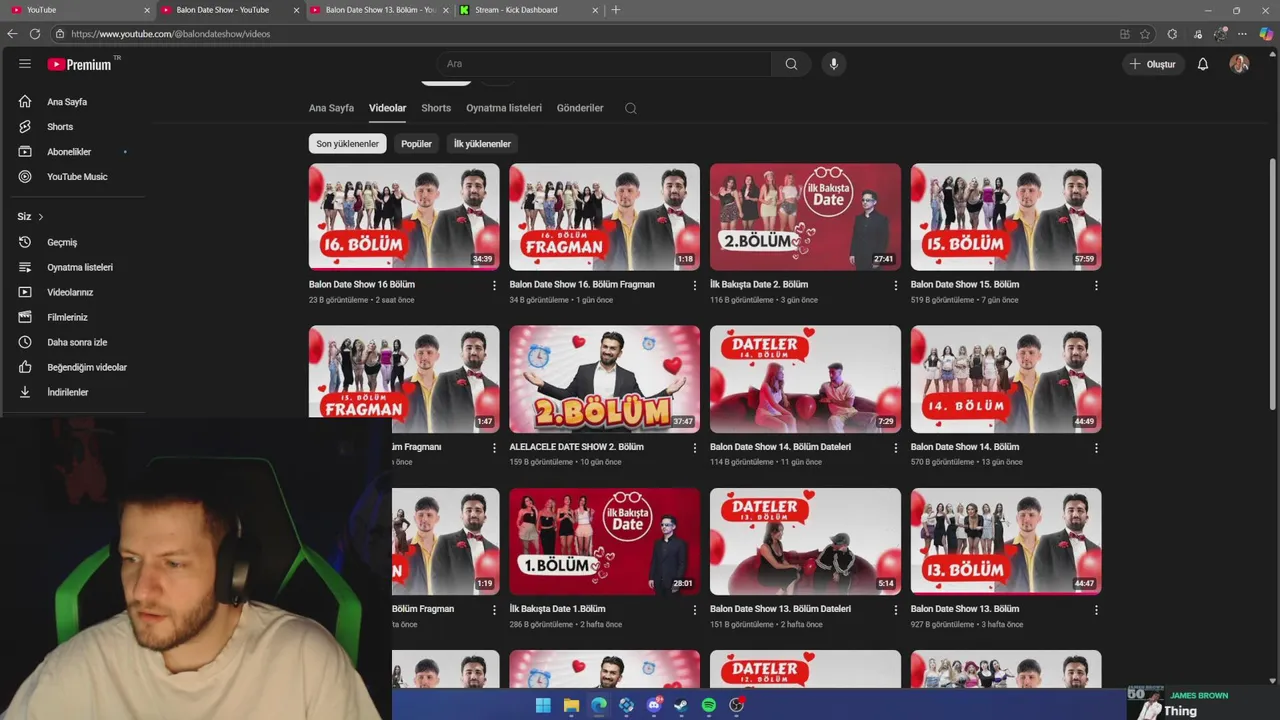Open Oynatma listeleri in the sidebar

(80, 267)
